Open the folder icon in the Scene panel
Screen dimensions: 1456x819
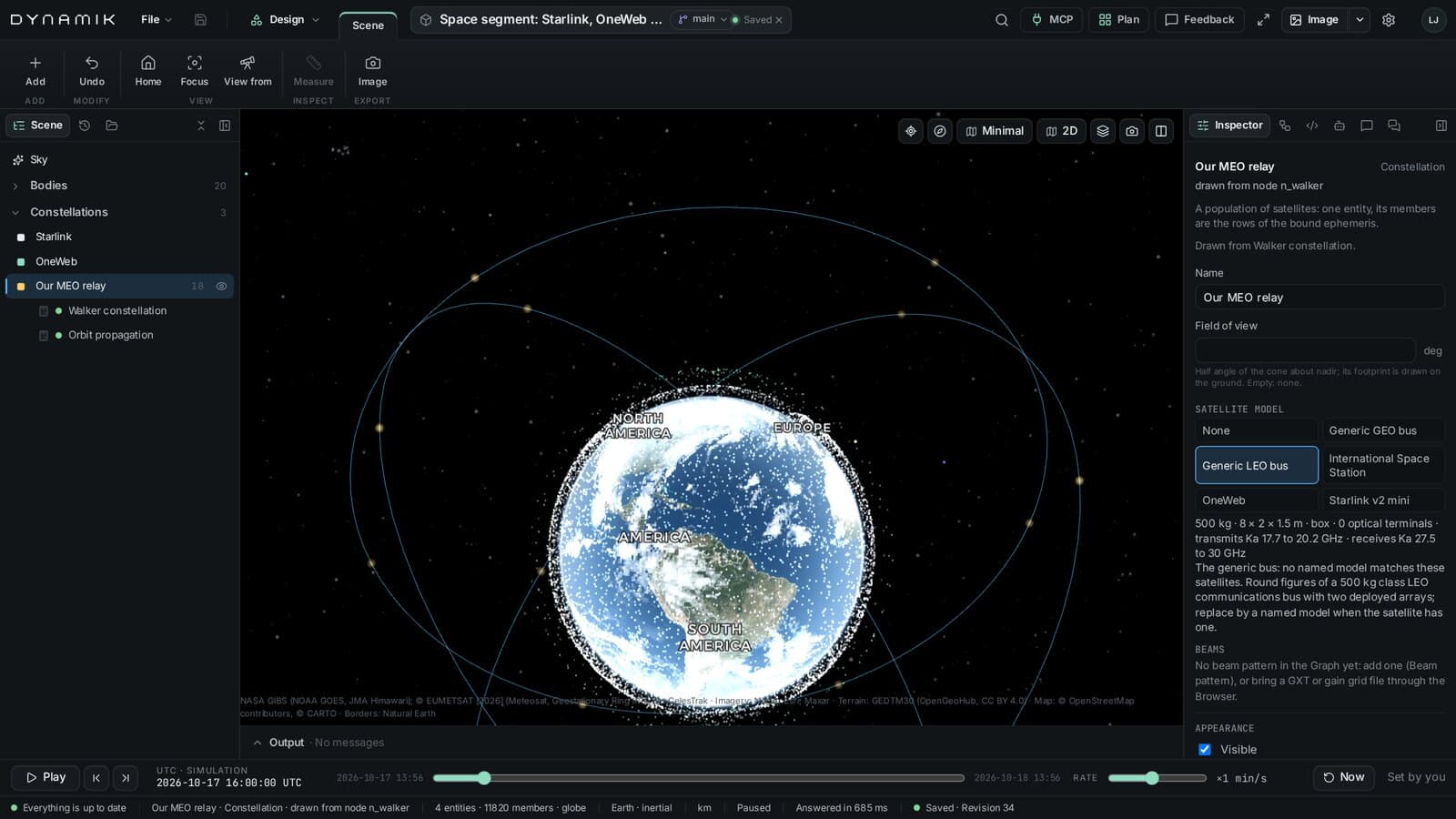[x=112, y=126]
